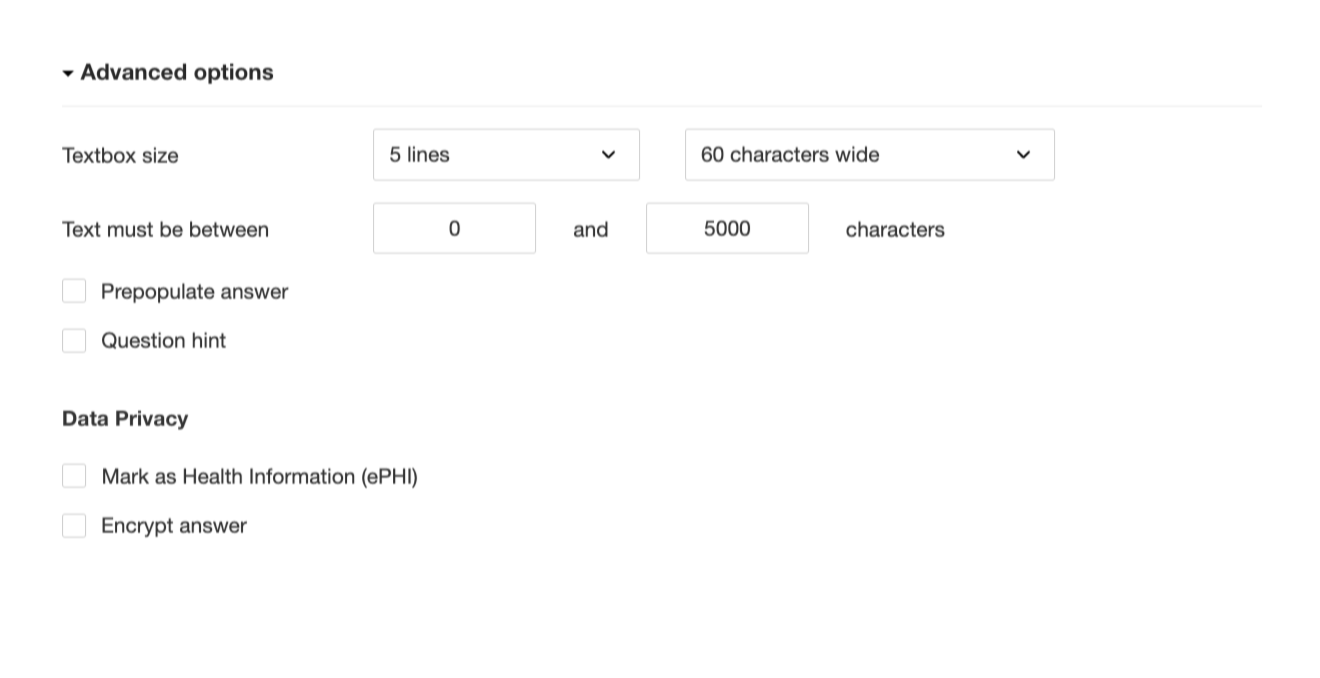The height and width of the screenshot is (678, 1320).
Task: Focus the maximum characters field showing 5000
Action: pyautogui.click(x=727, y=229)
